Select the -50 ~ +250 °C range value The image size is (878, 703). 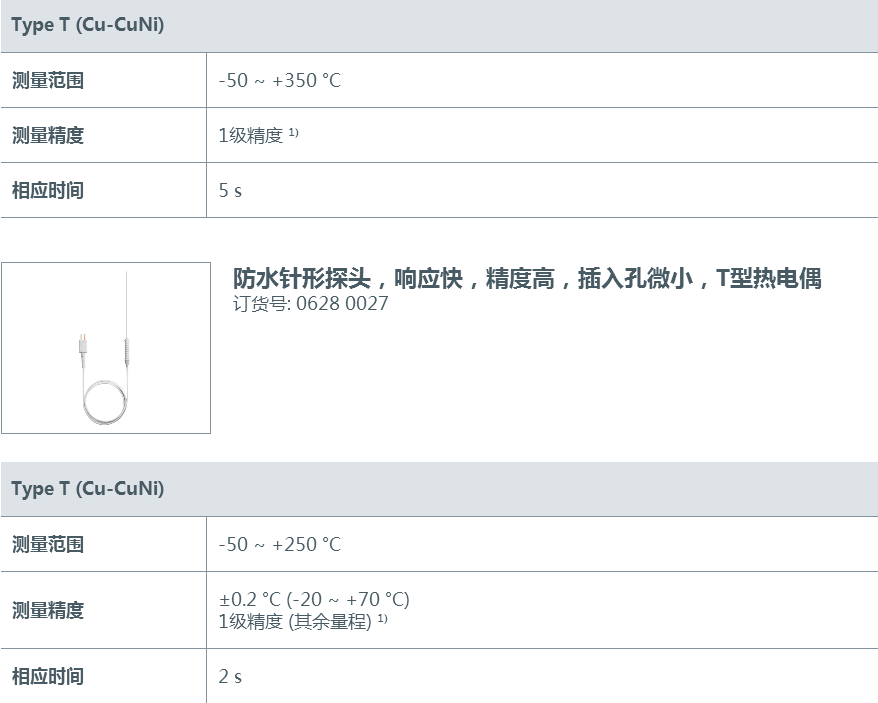(x=279, y=544)
